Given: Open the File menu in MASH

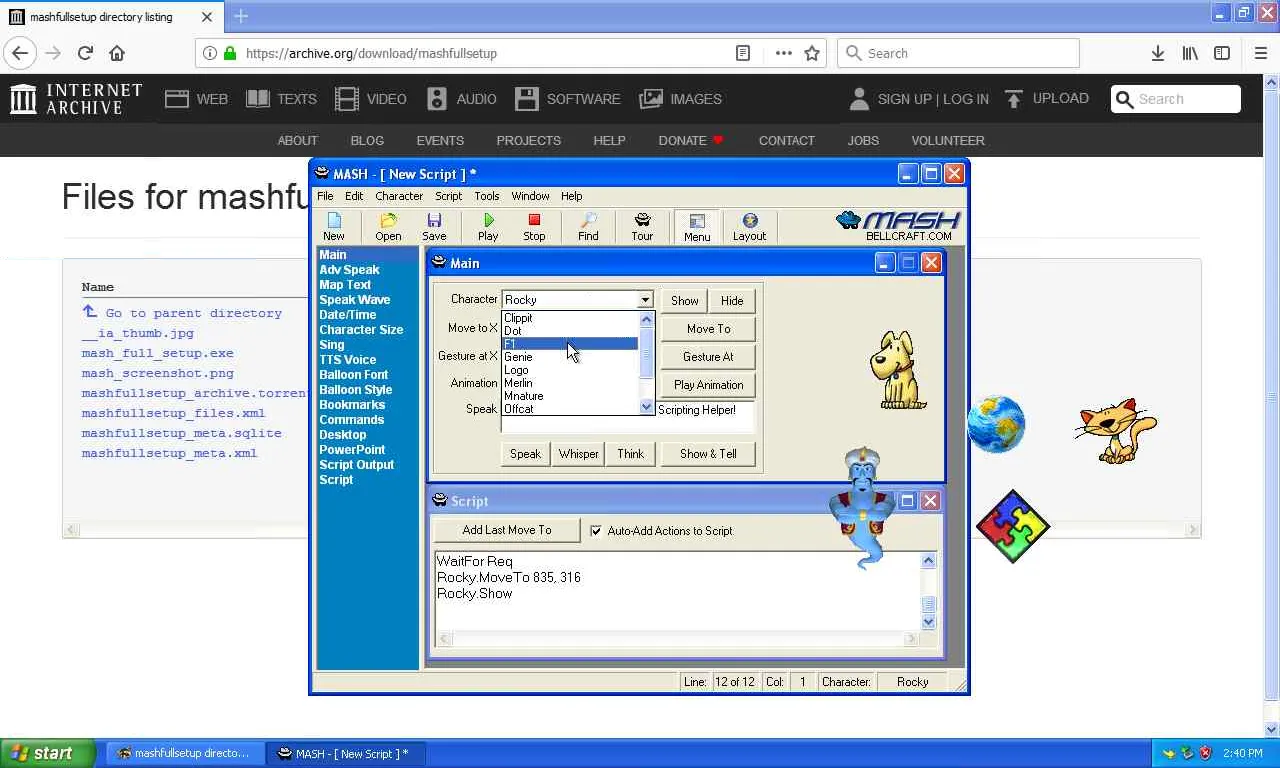Looking at the screenshot, I should tap(325, 196).
